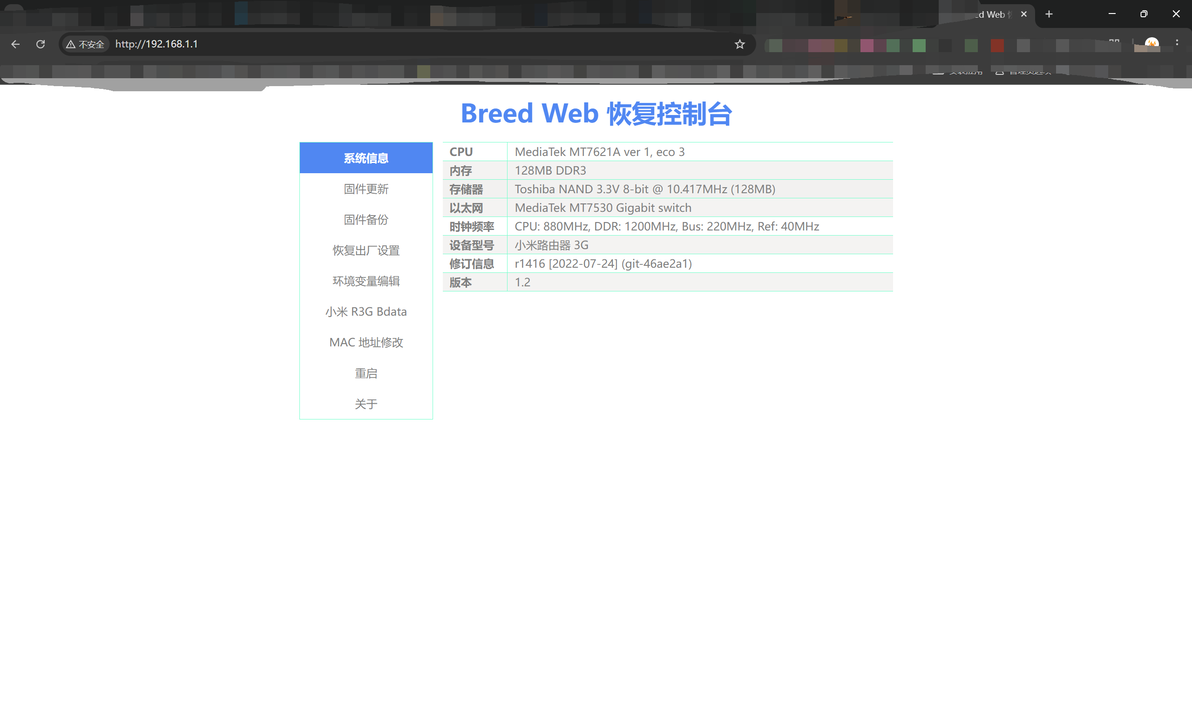Select 恢复出厂设置 in the sidebar
This screenshot has height=717, width=1192.
pyautogui.click(x=366, y=250)
